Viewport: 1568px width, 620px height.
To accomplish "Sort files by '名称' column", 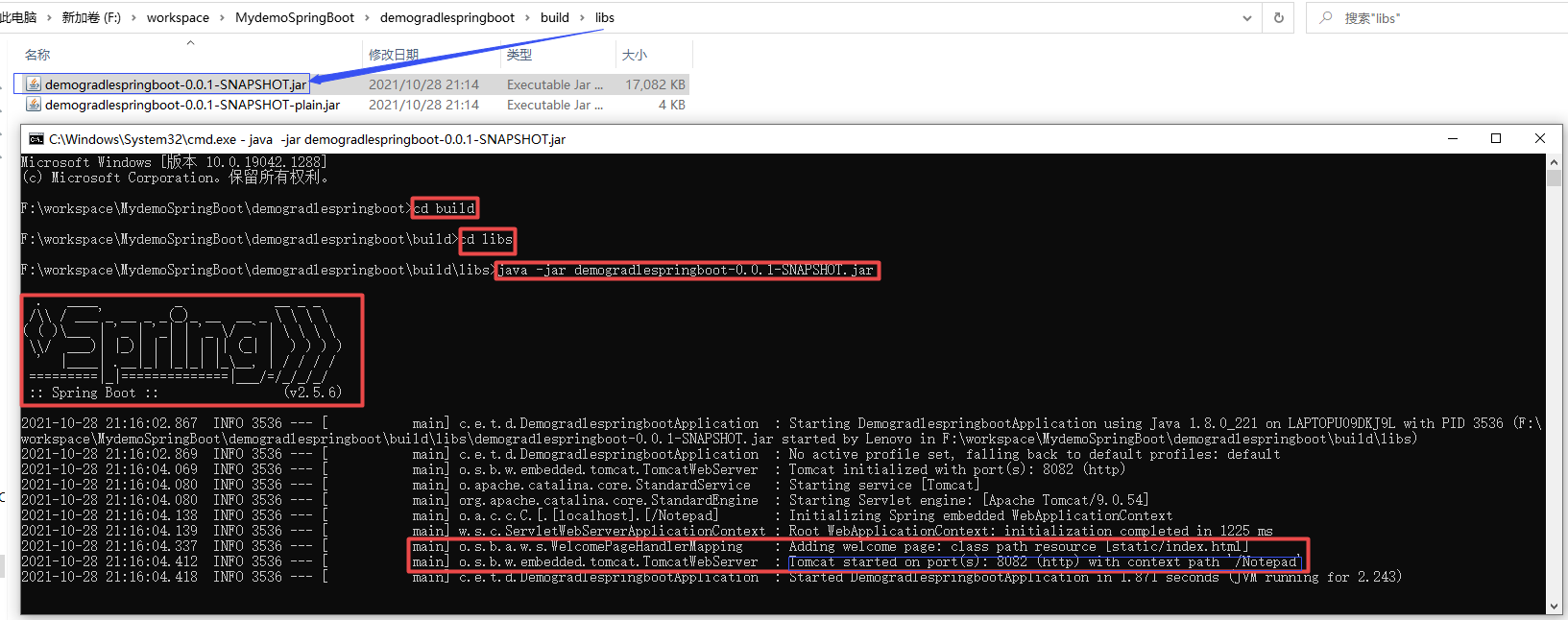I will (37, 55).
